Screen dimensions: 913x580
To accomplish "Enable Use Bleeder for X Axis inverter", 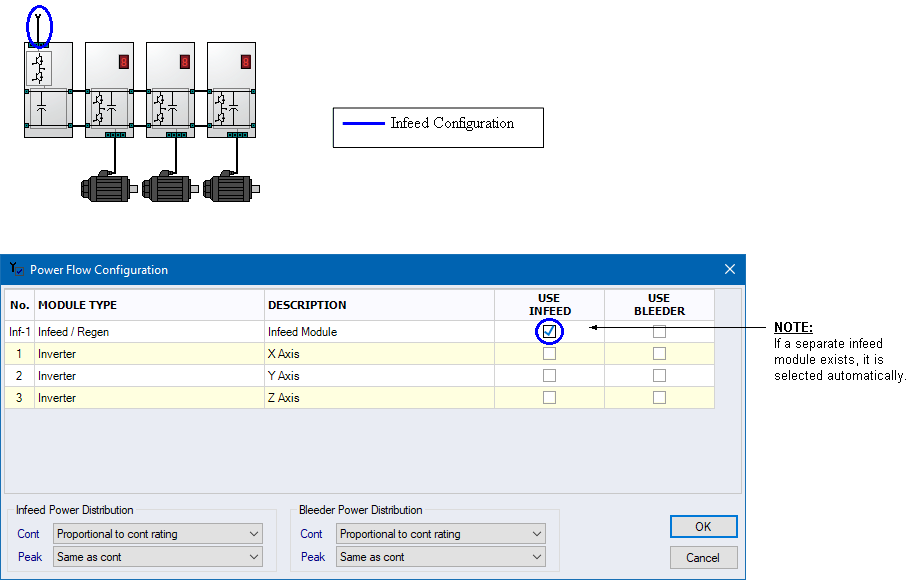I will (659, 354).
